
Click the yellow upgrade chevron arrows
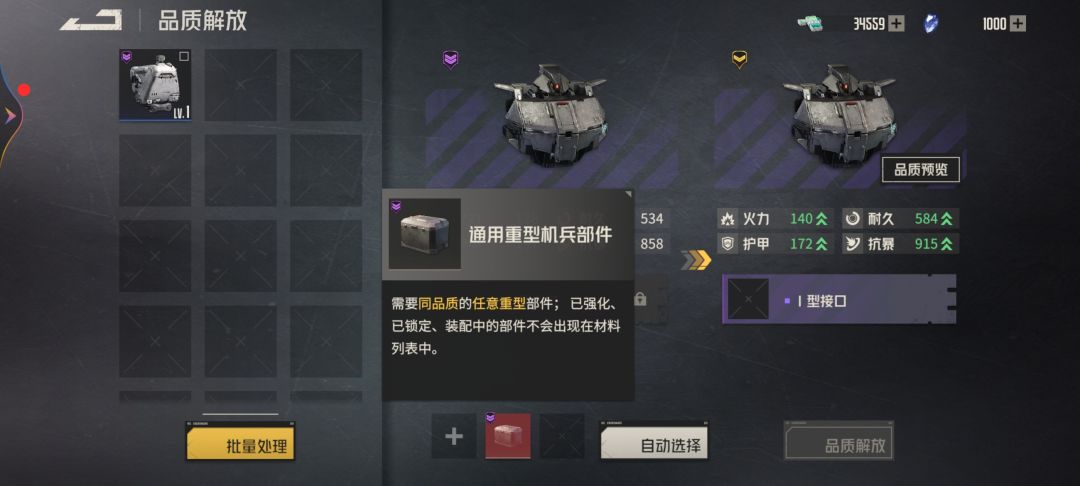pyautogui.click(x=696, y=260)
